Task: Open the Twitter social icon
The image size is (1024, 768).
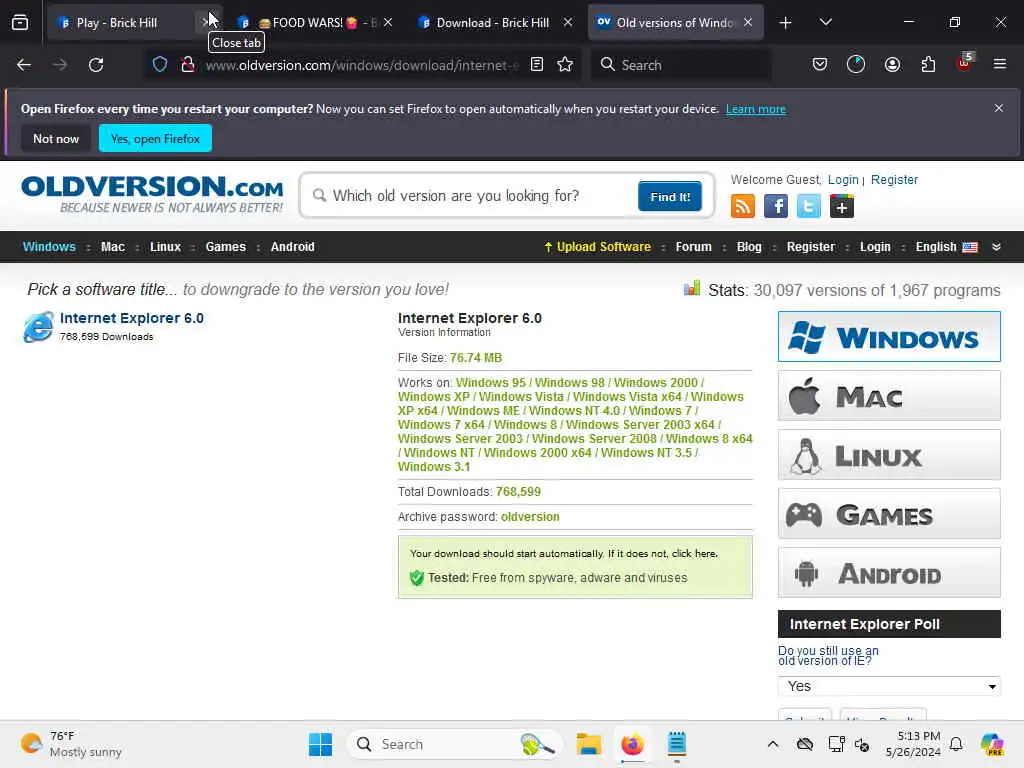Action: 808,206
